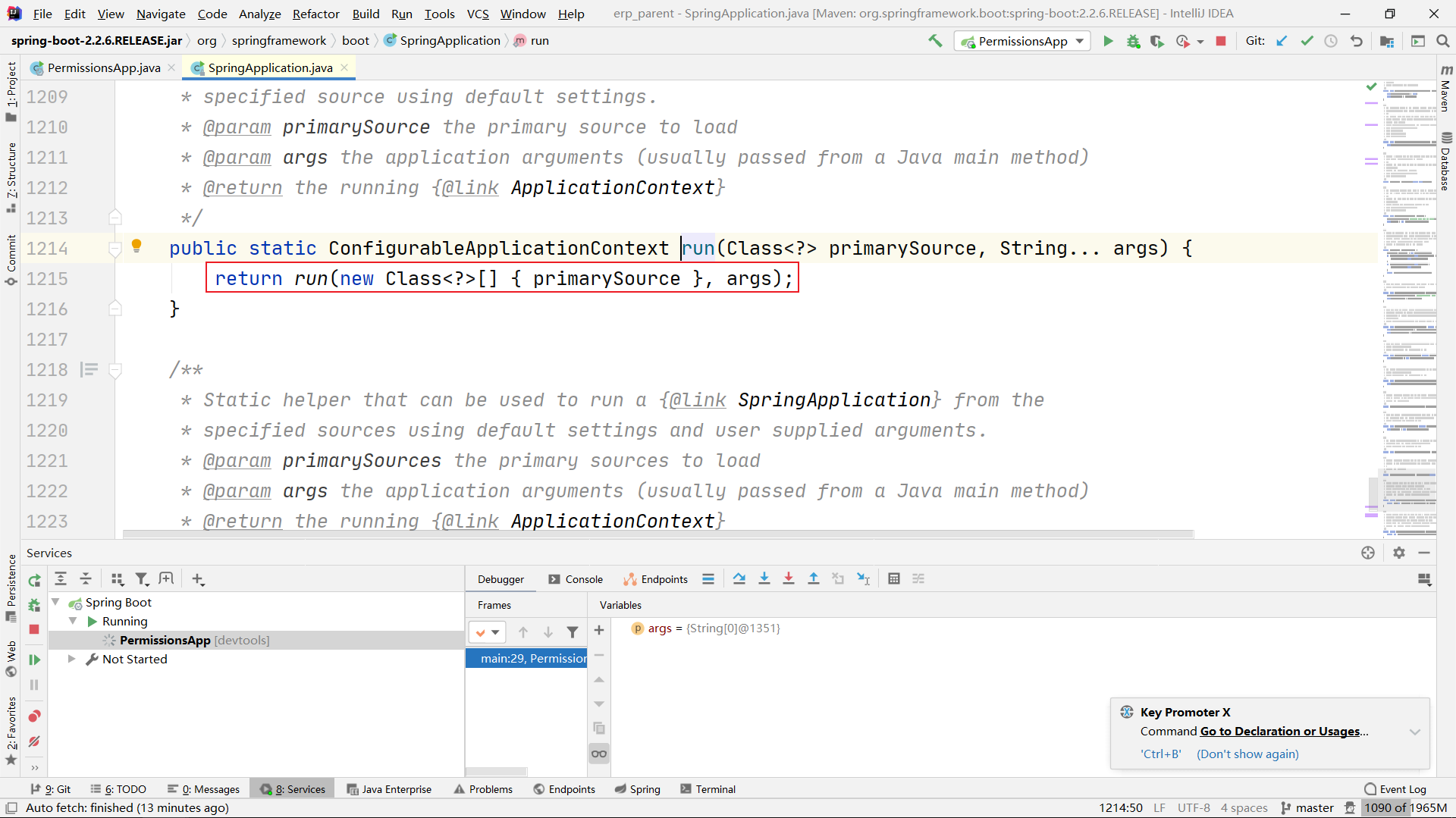Expand the Key Promoter X notification
The height and width of the screenshot is (818, 1456).
1415,732
